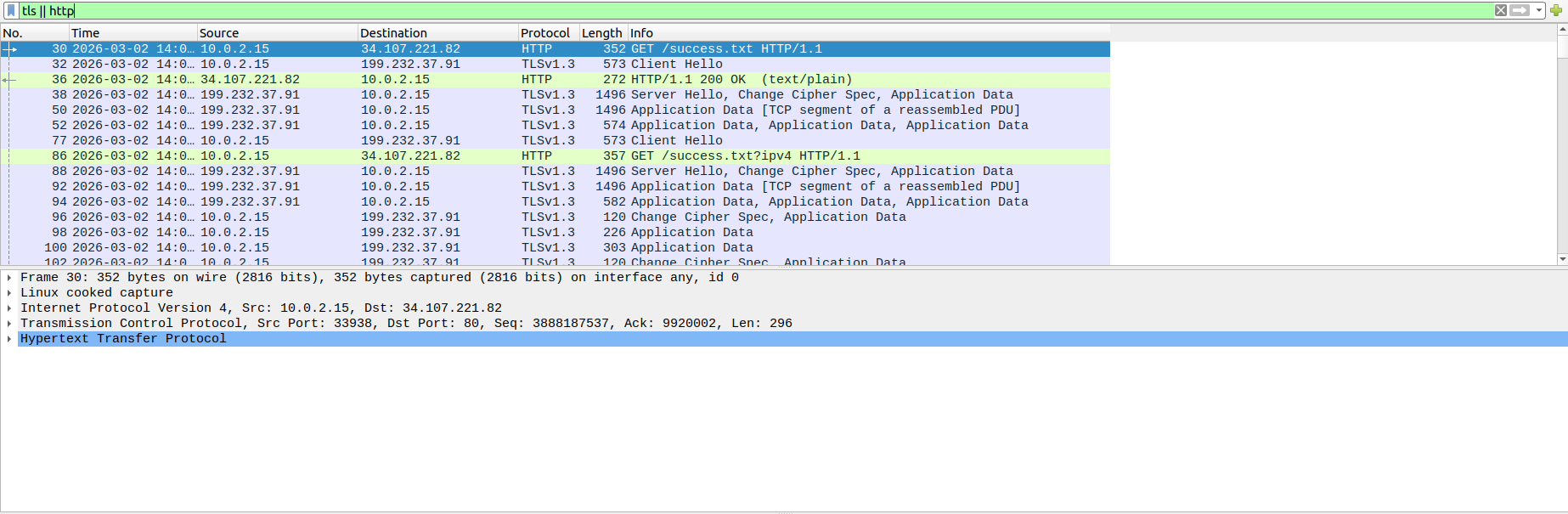This screenshot has height=514, width=1568.
Task: Click source 34.107.221.82 in packet 36
Action: pos(250,80)
